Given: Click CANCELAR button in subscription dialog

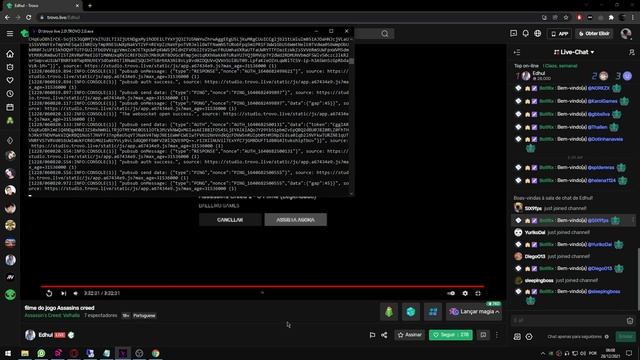Looking at the screenshot, I should point(230,220).
